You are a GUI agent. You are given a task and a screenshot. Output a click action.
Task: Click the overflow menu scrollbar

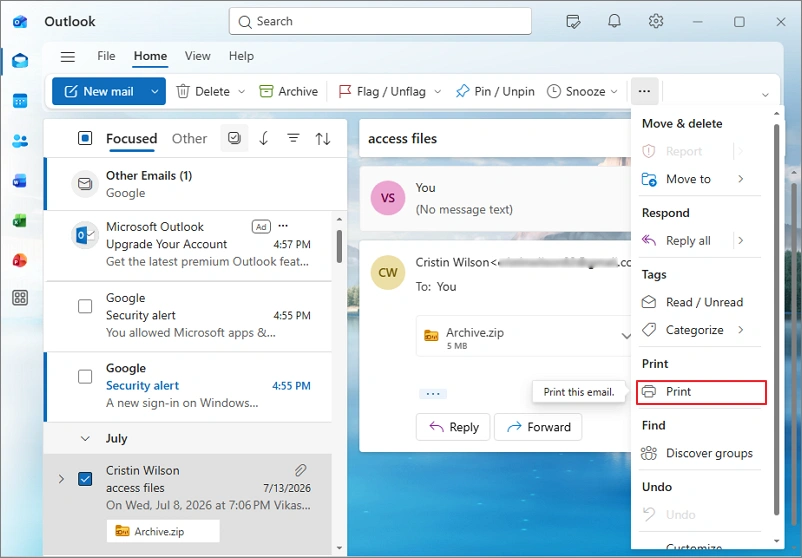pyautogui.click(x=776, y=320)
